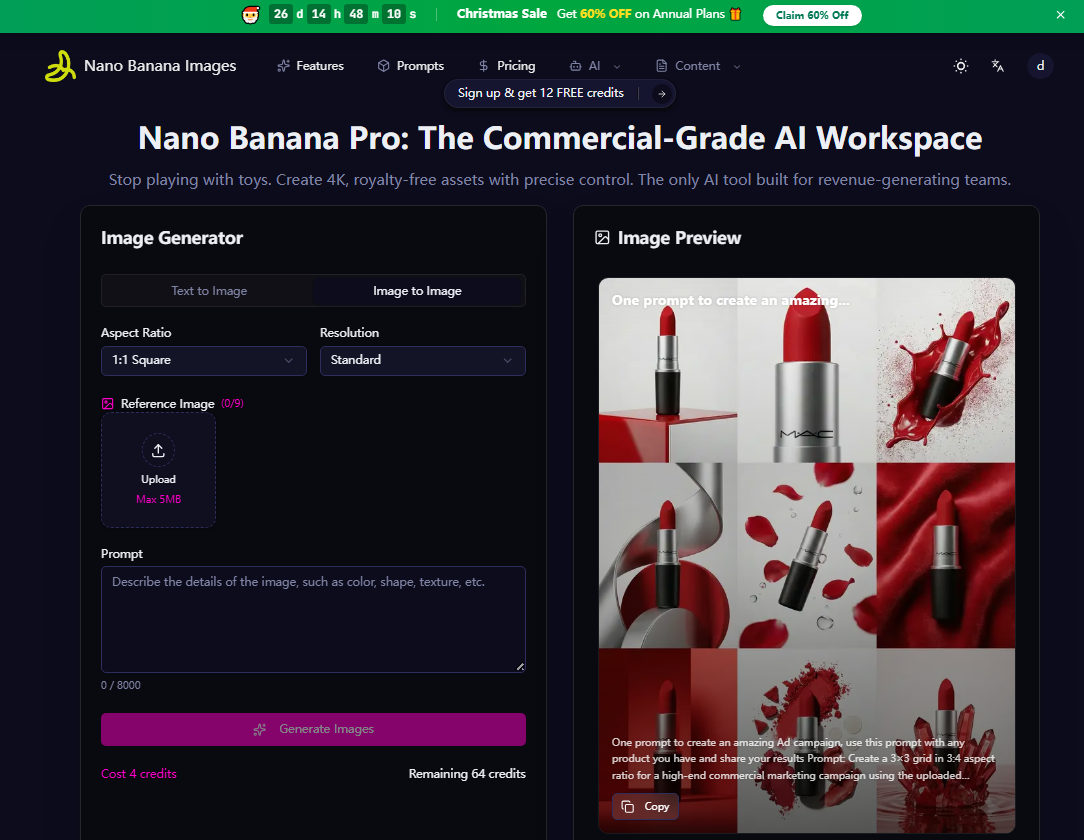The width and height of the screenshot is (1084, 840).
Task: Click the Reference Image picture icon
Action: pyautogui.click(x=107, y=403)
